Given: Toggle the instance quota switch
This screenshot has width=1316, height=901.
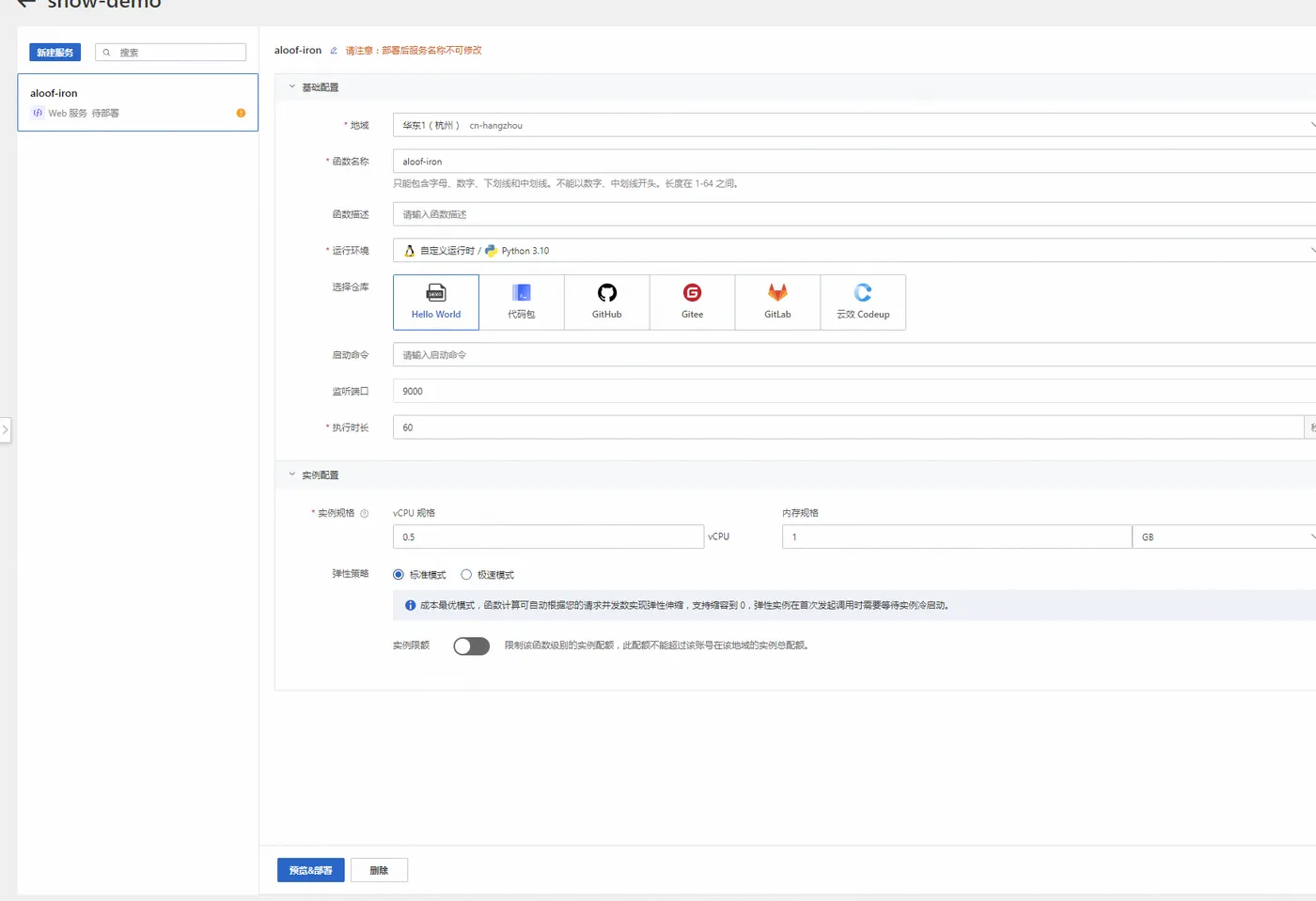Looking at the screenshot, I should (x=472, y=645).
